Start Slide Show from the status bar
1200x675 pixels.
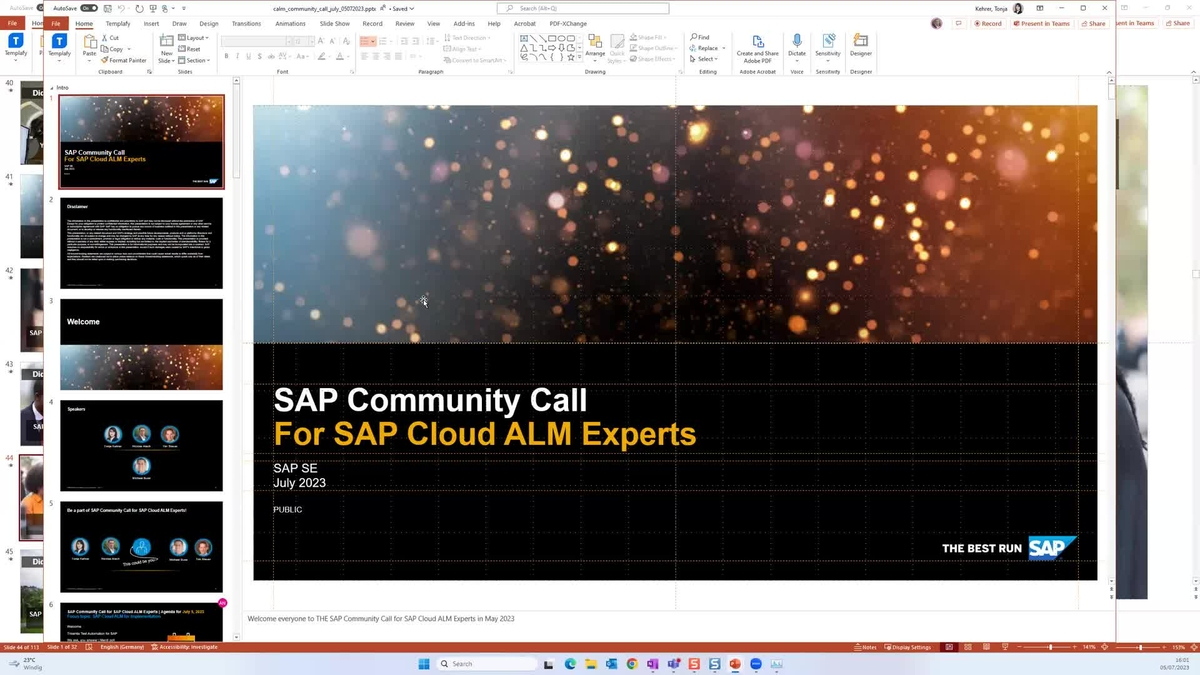point(1005,647)
